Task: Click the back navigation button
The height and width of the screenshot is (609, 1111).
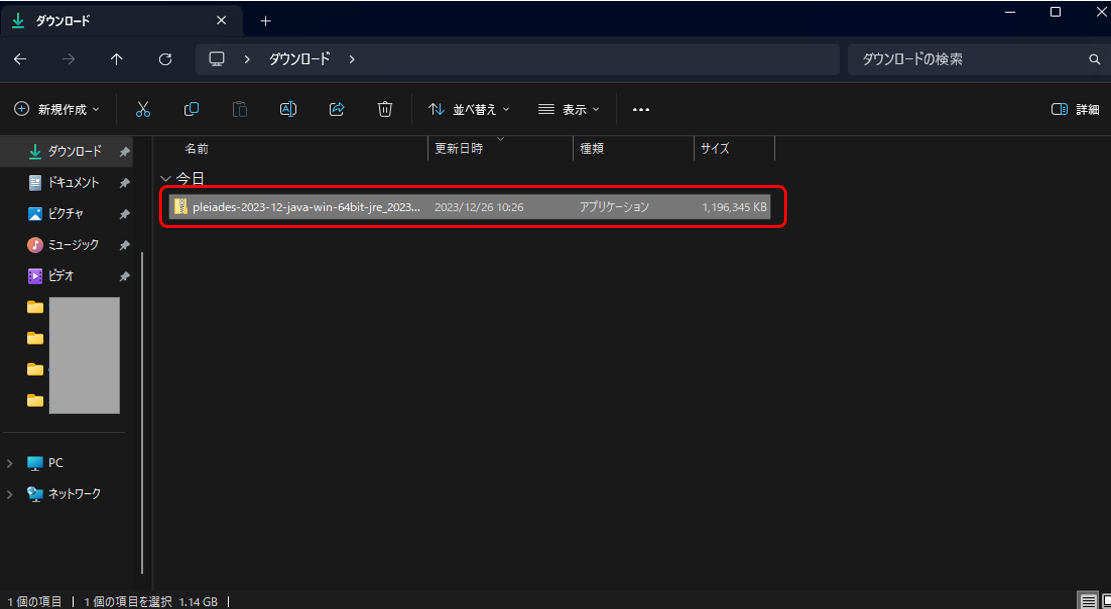Action: coord(20,59)
